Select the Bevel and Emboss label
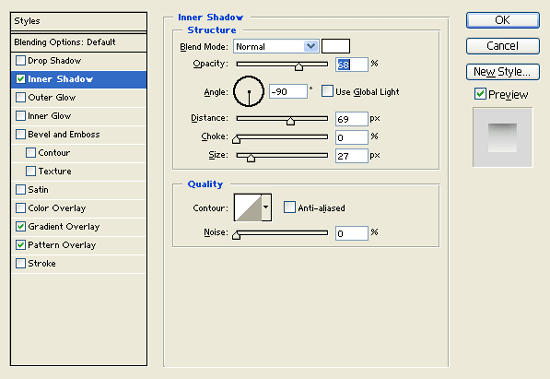Screen dimensions: 550x379 [x=64, y=134]
